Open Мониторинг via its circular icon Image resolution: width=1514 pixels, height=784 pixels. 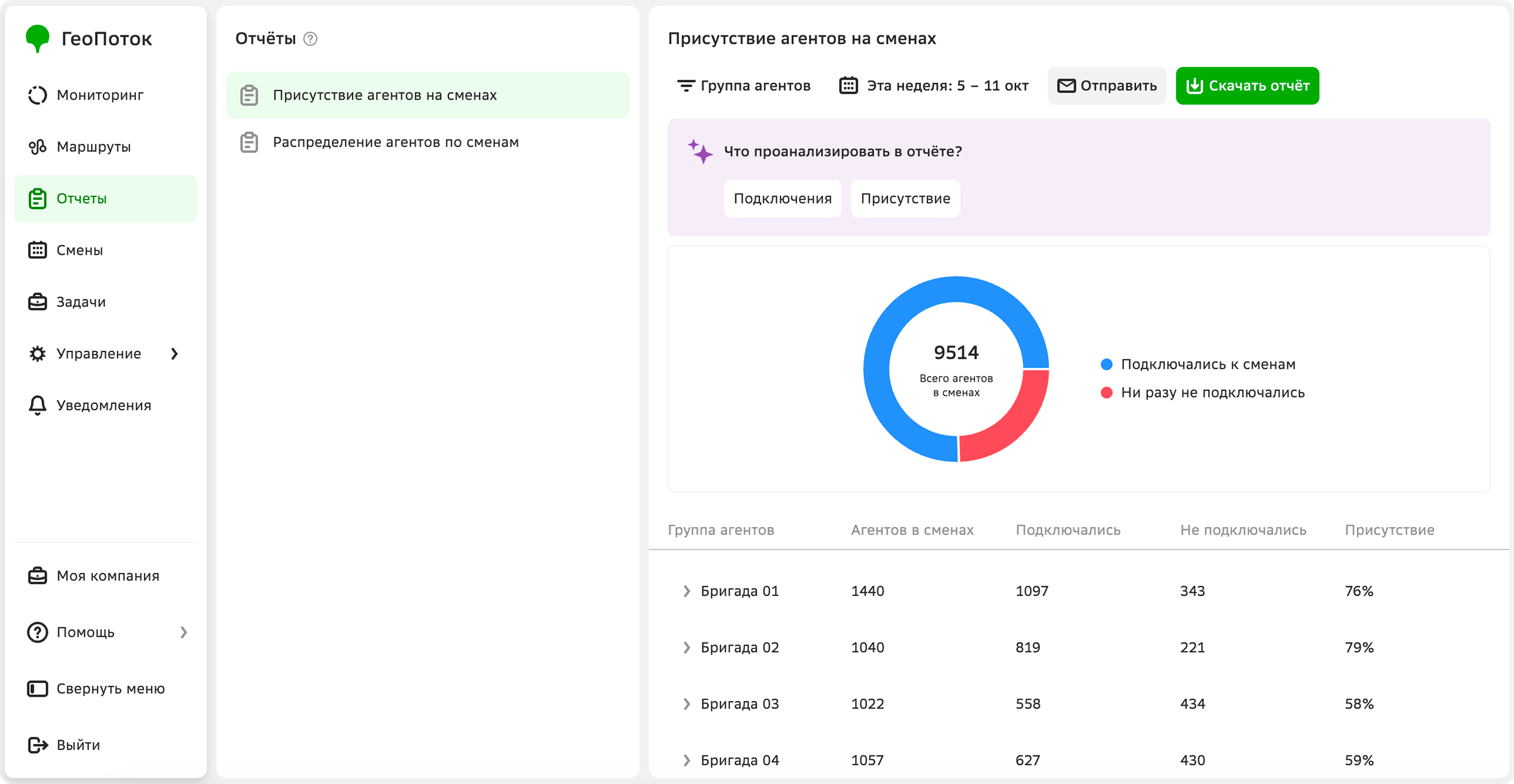38,95
